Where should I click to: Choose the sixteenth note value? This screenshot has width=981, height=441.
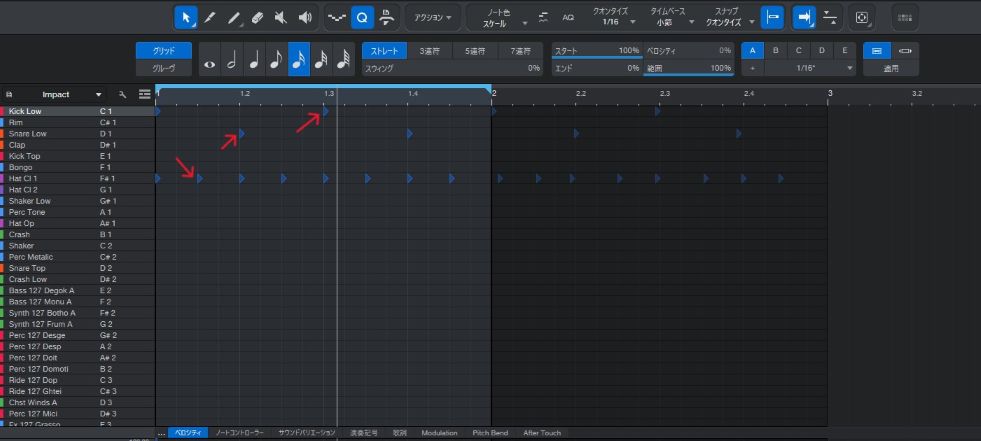[299, 60]
